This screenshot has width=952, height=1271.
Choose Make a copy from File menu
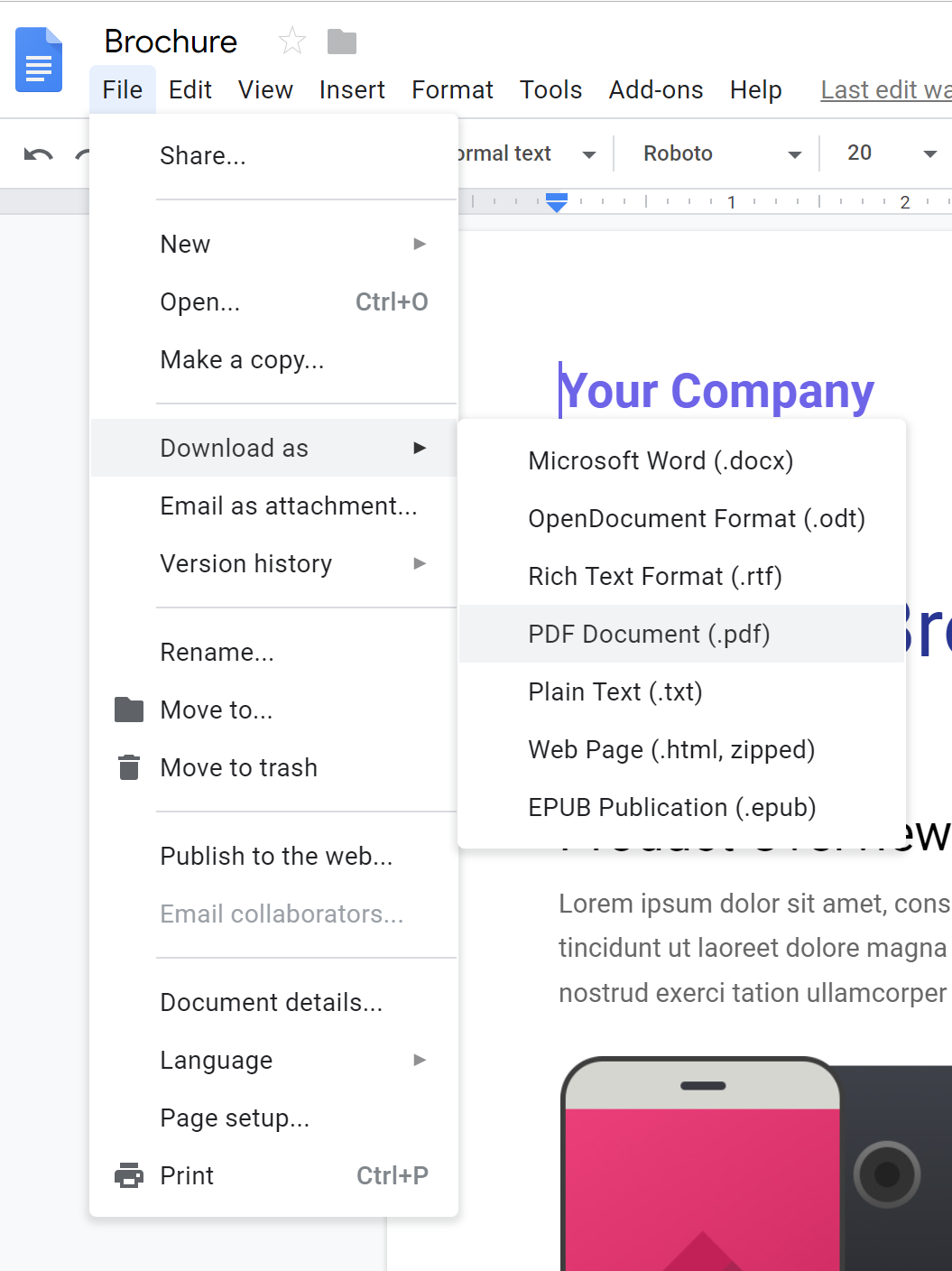(242, 359)
